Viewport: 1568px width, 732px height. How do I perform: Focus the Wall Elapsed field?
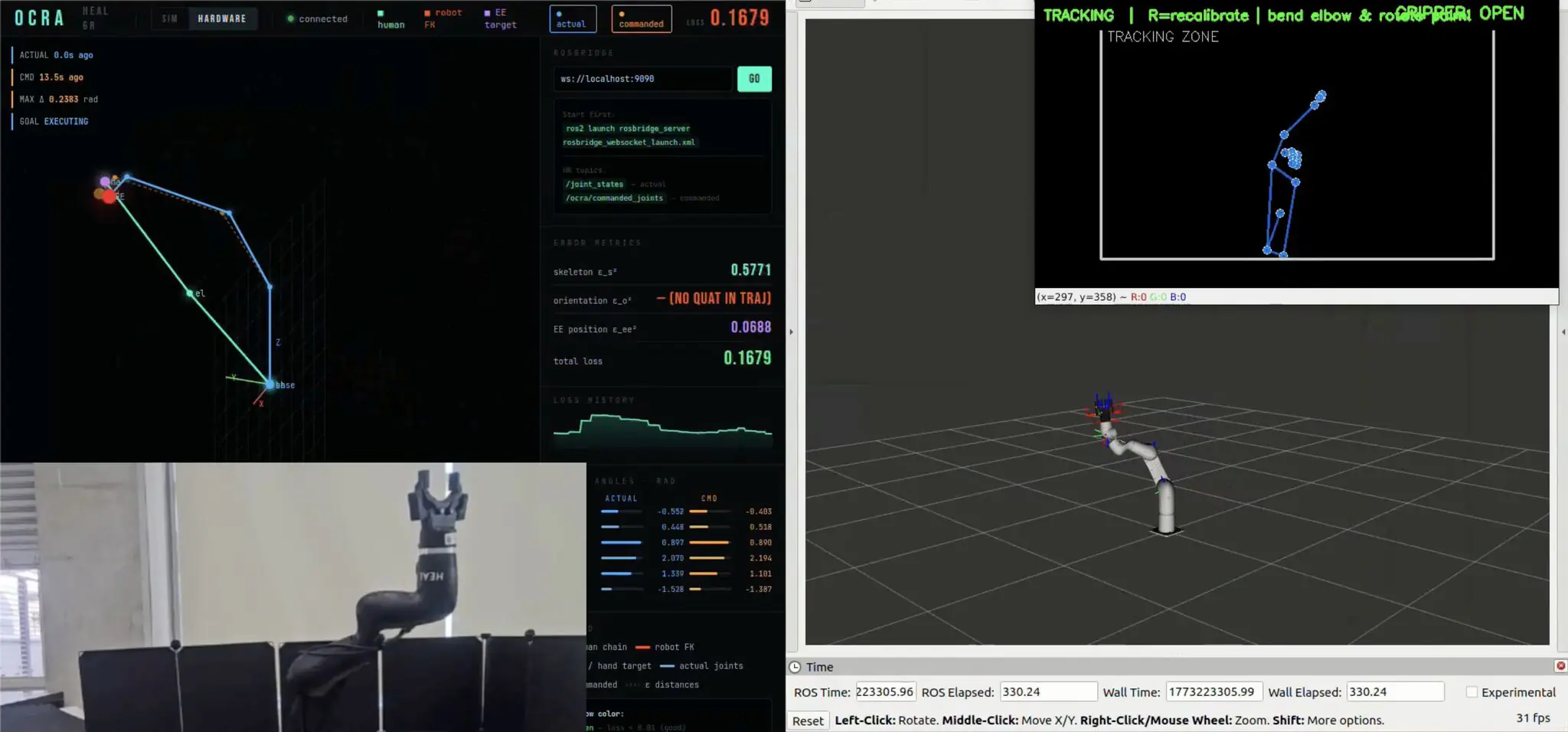[1395, 691]
